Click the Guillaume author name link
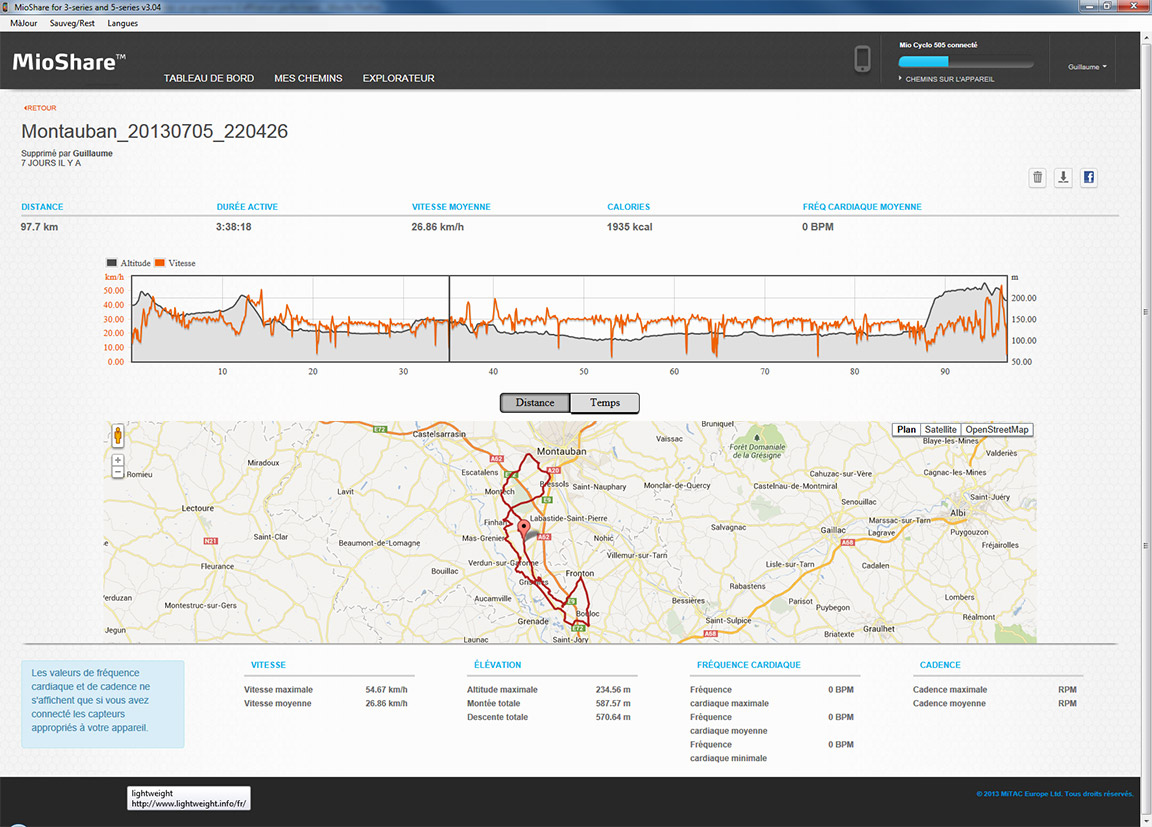Viewport: 1152px width, 827px height. tap(93, 154)
